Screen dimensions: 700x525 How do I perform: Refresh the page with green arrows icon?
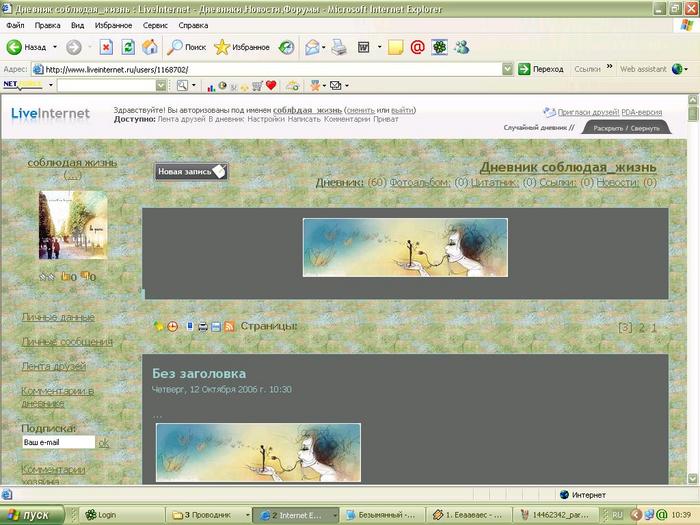[128, 47]
